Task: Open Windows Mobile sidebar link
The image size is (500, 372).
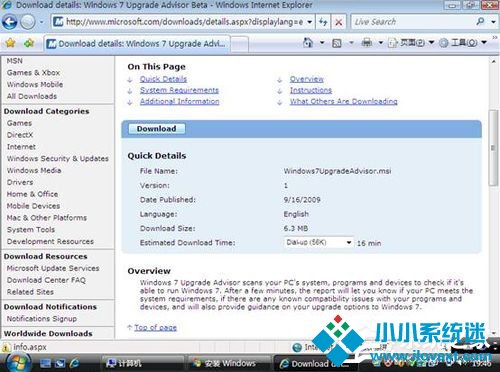Action: (x=35, y=84)
